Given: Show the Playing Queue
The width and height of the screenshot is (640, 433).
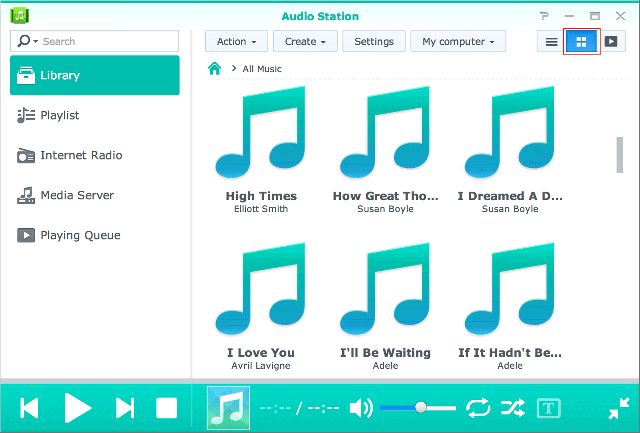Looking at the screenshot, I should coord(95,235).
